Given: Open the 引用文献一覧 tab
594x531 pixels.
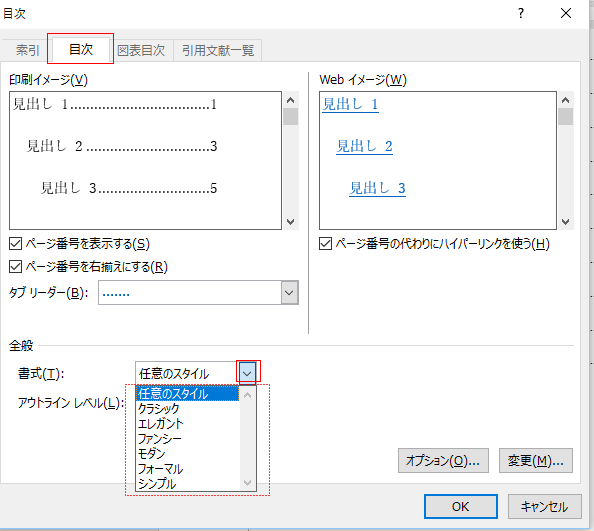Looking at the screenshot, I should [x=218, y=50].
